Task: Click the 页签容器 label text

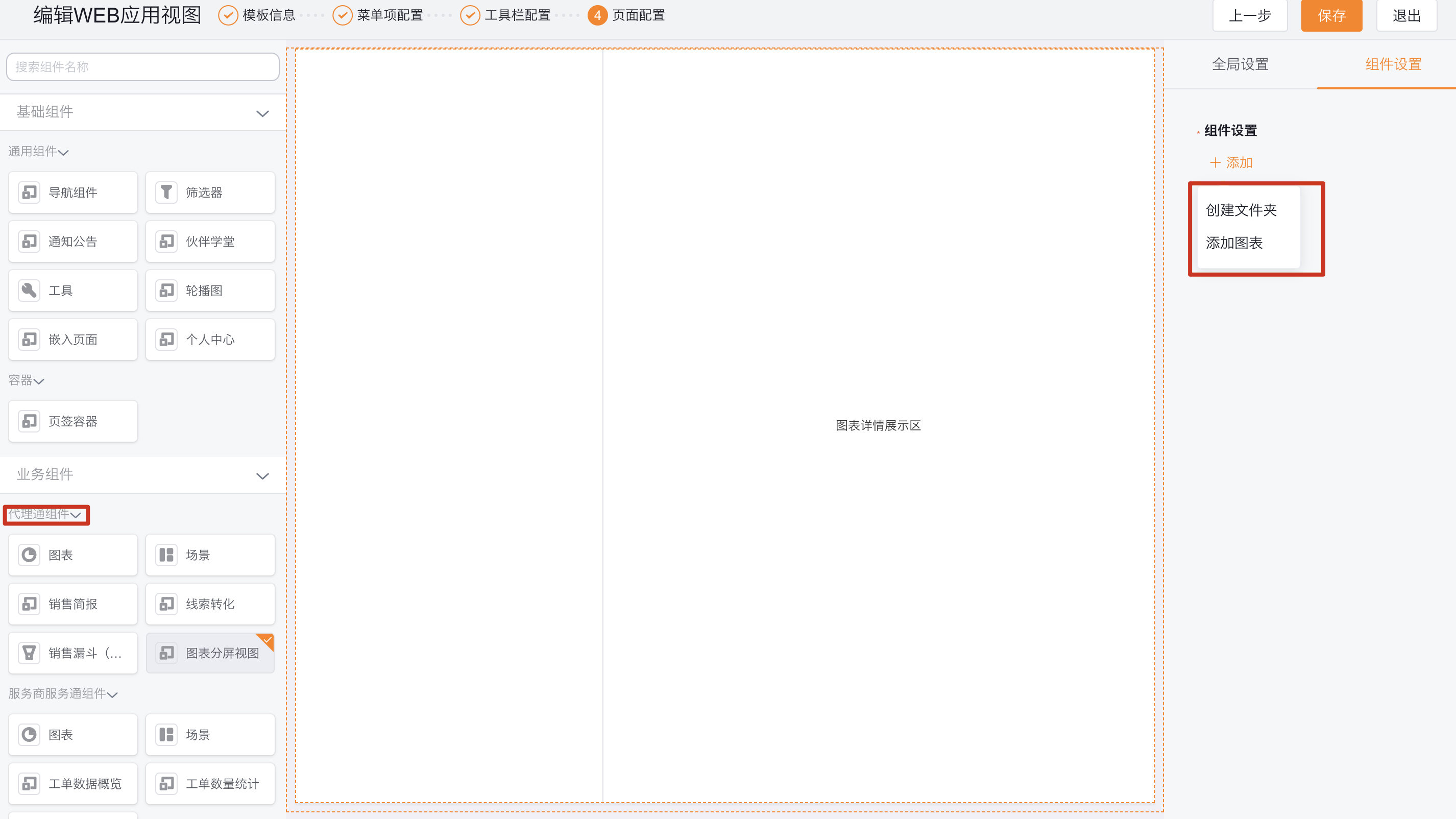Action: [x=73, y=422]
